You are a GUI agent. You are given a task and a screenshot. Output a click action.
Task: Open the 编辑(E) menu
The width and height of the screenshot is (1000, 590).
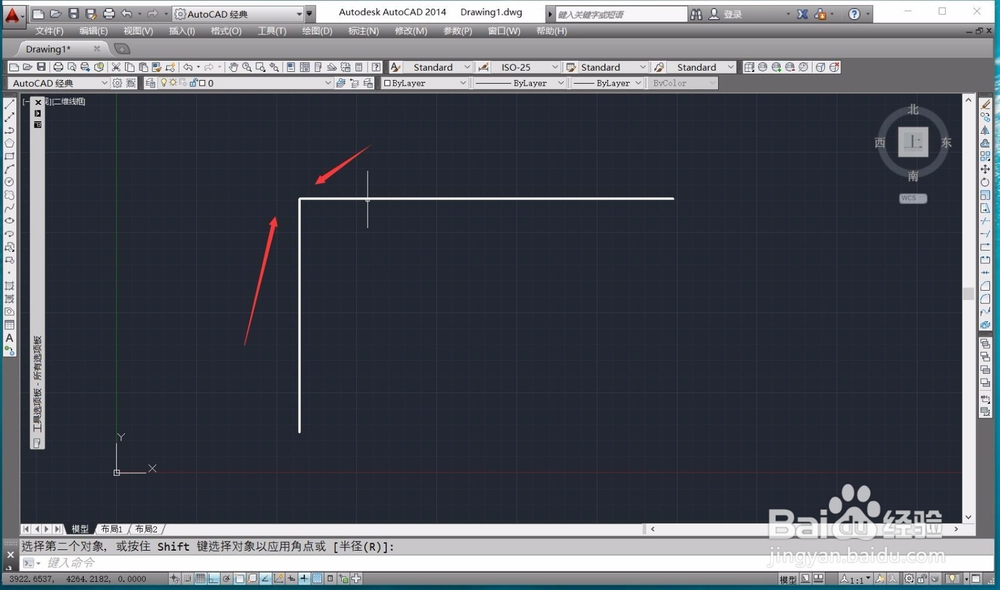click(x=93, y=31)
